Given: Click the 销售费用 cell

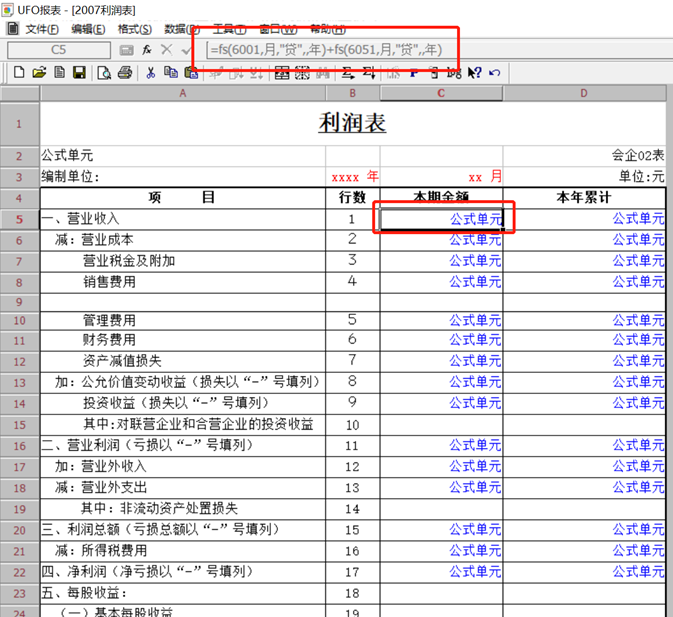Looking at the screenshot, I should [183, 282].
